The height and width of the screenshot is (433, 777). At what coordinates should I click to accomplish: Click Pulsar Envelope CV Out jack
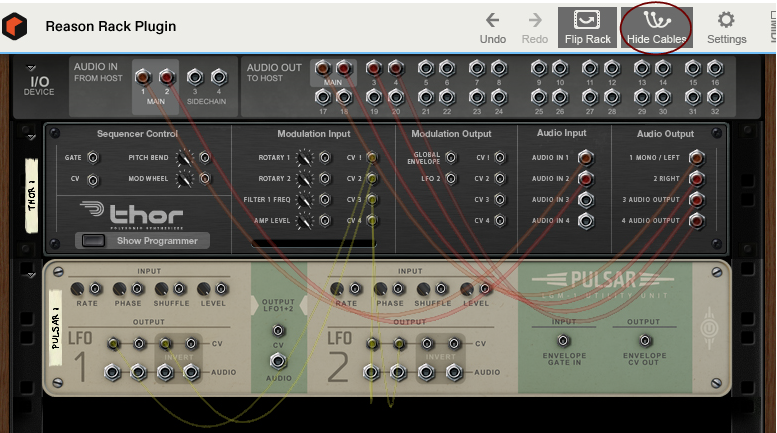[644, 341]
